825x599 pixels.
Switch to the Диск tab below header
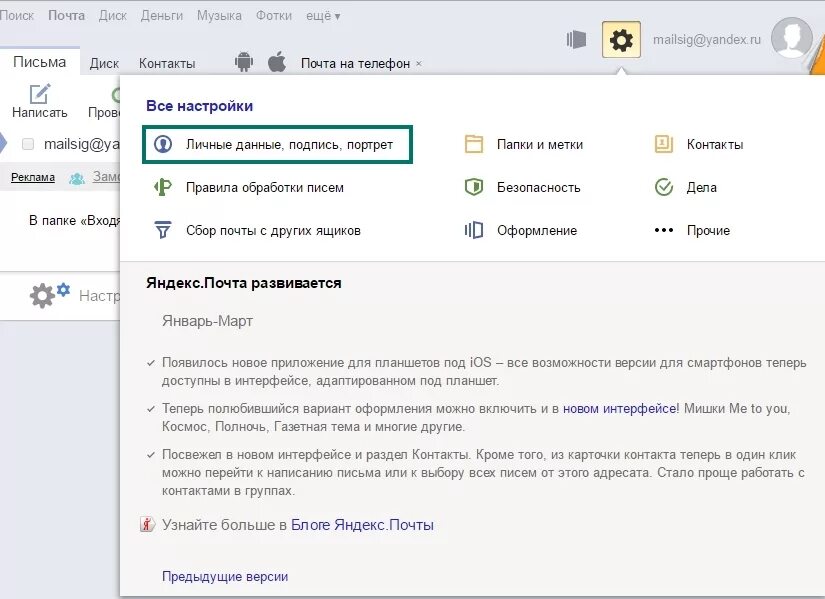104,63
